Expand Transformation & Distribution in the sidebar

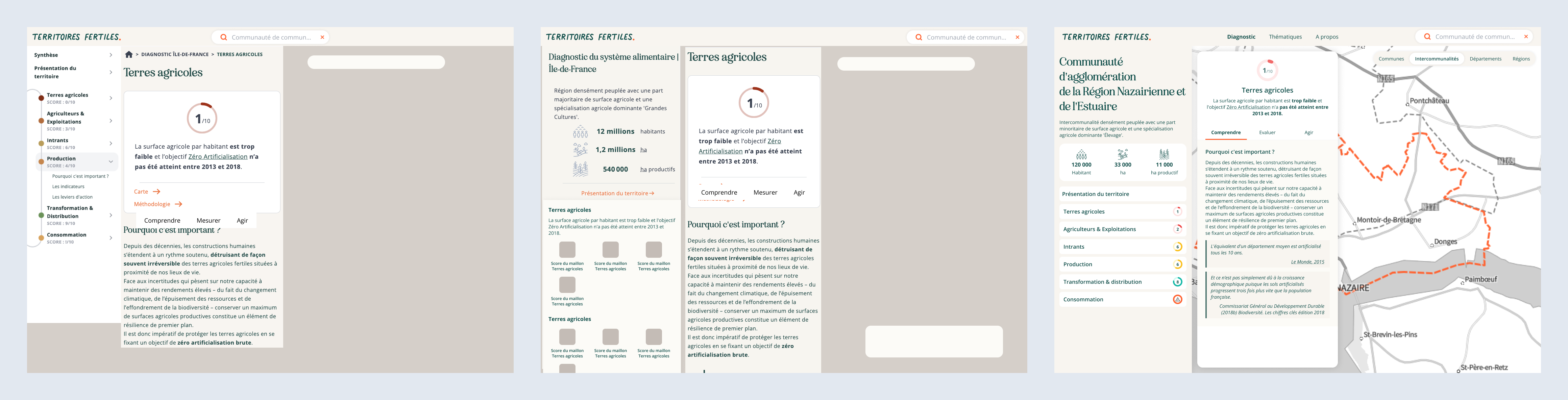pyautogui.click(x=111, y=215)
